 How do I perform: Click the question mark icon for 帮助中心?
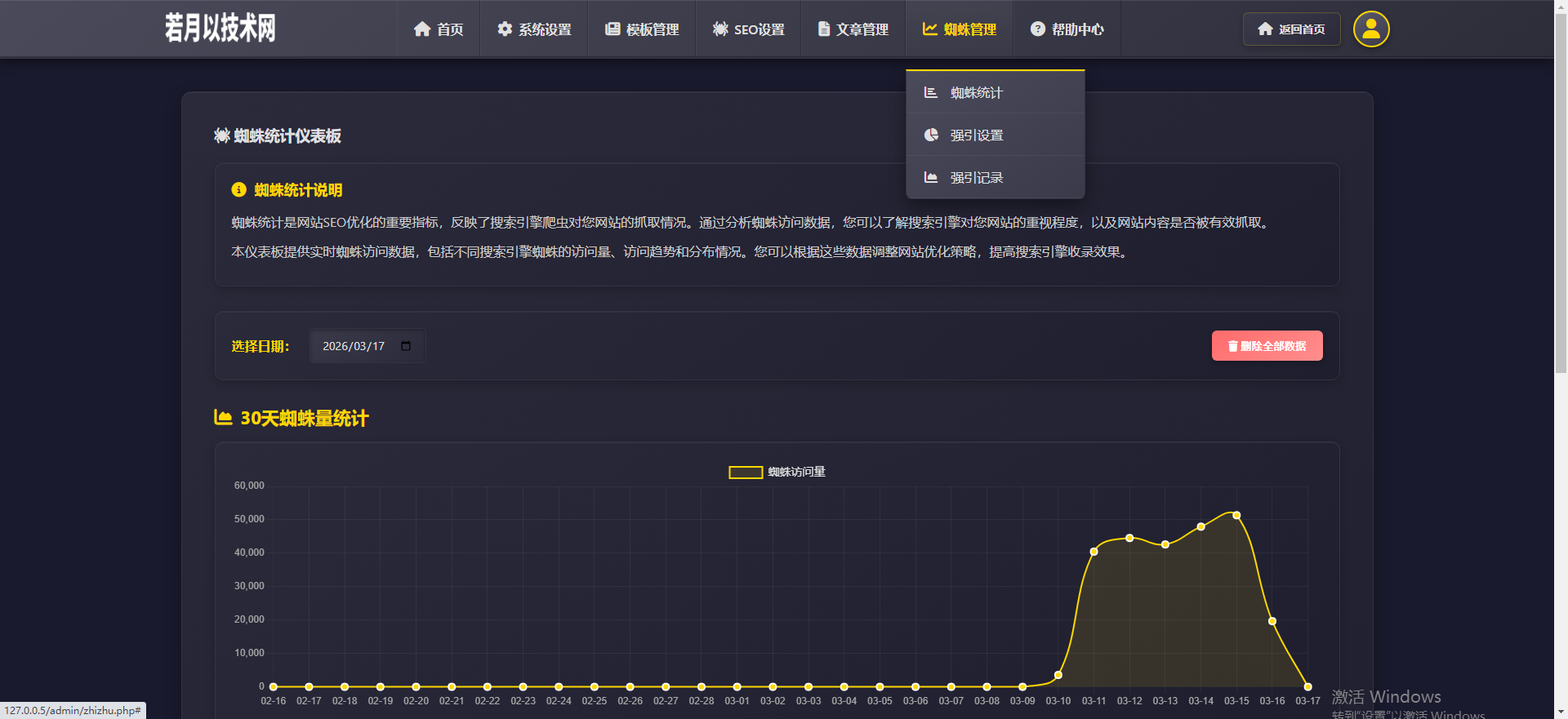pyautogui.click(x=1037, y=29)
